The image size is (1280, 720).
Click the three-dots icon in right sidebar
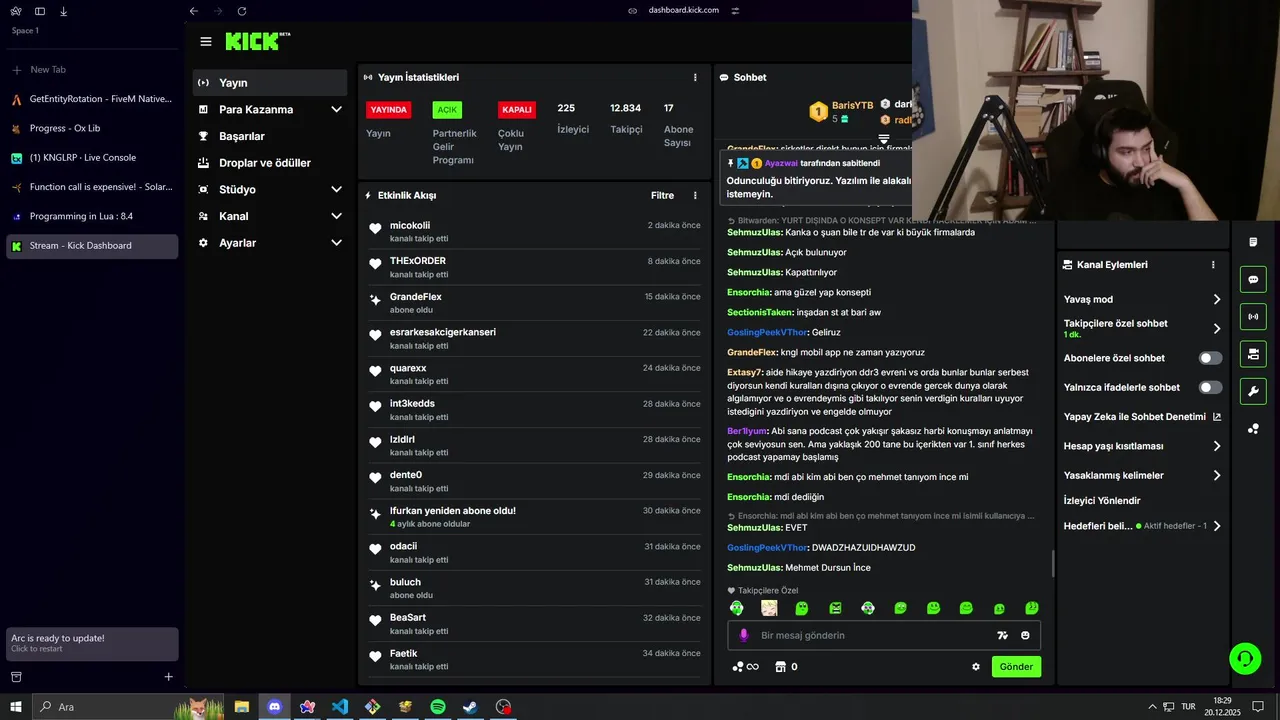click(1253, 428)
